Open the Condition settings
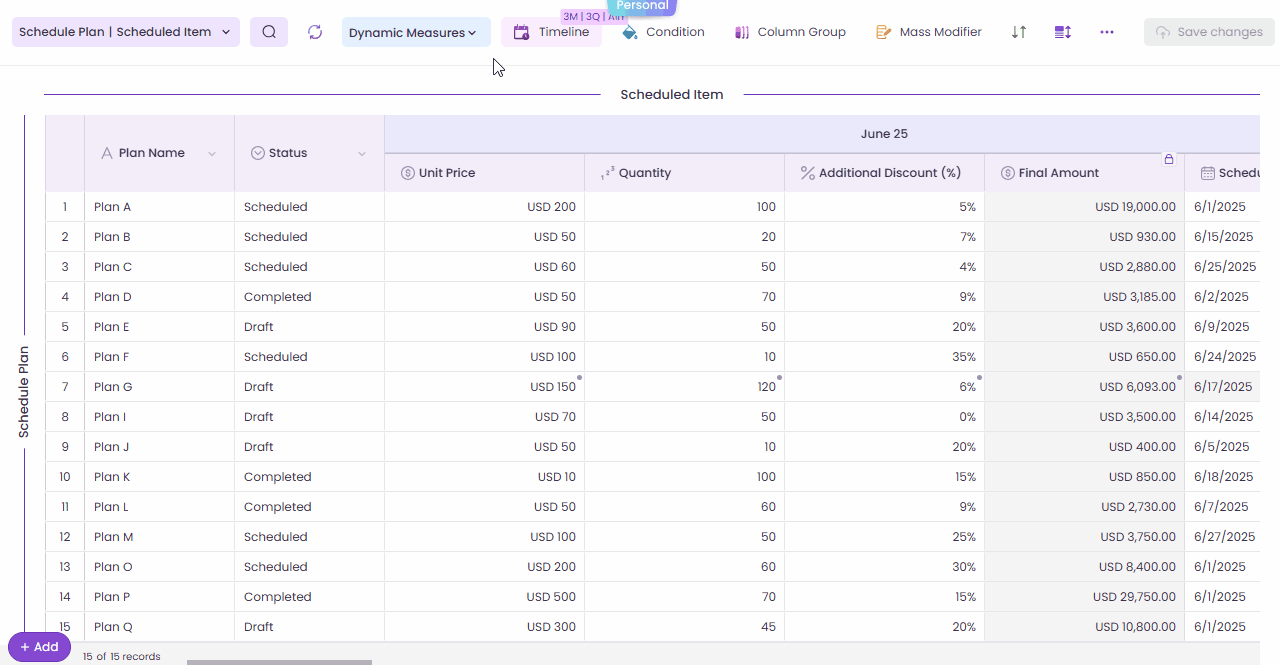The height and width of the screenshot is (665, 1280). (630, 31)
